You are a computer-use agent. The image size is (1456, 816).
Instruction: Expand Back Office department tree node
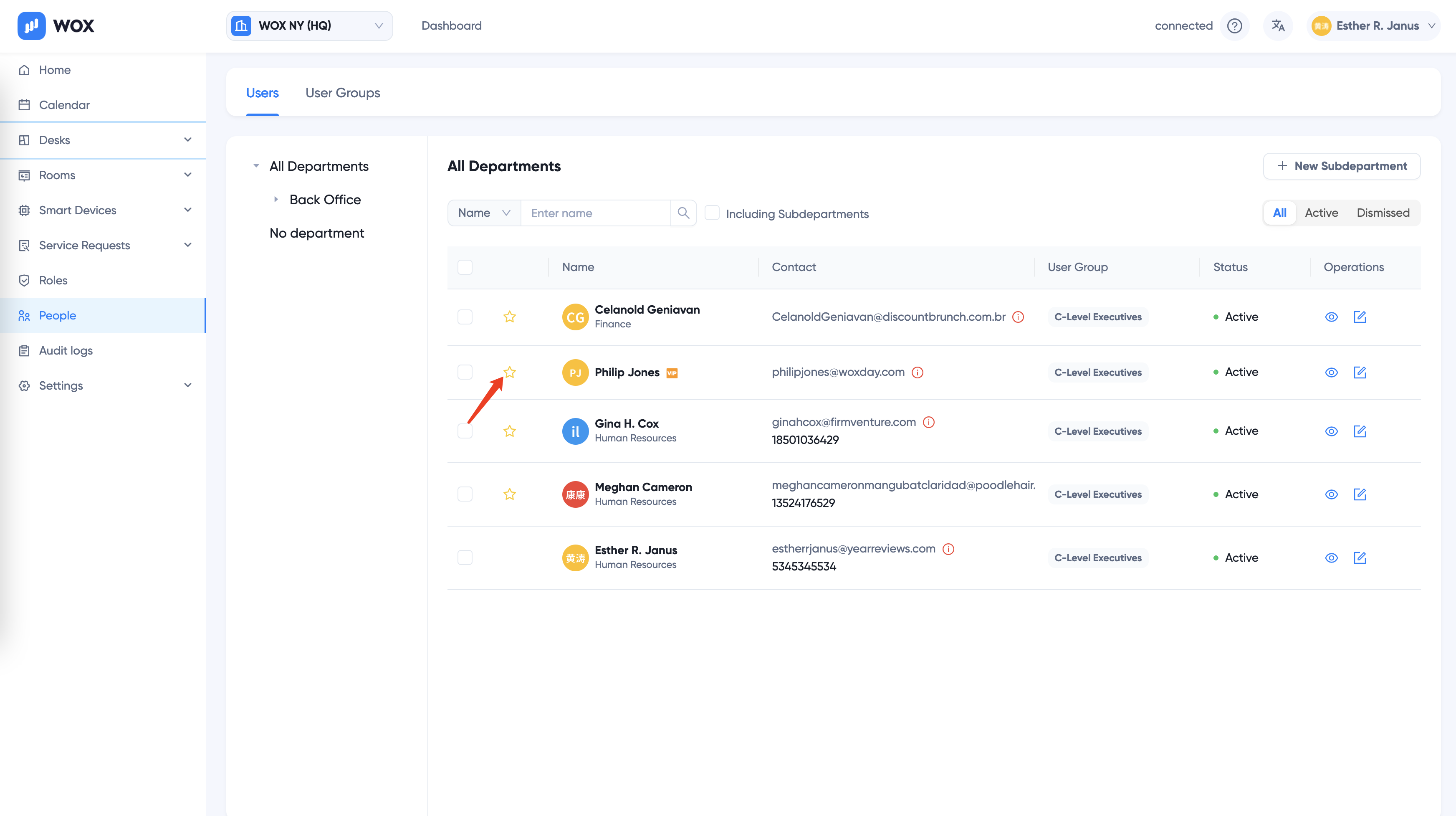[276, 200]
